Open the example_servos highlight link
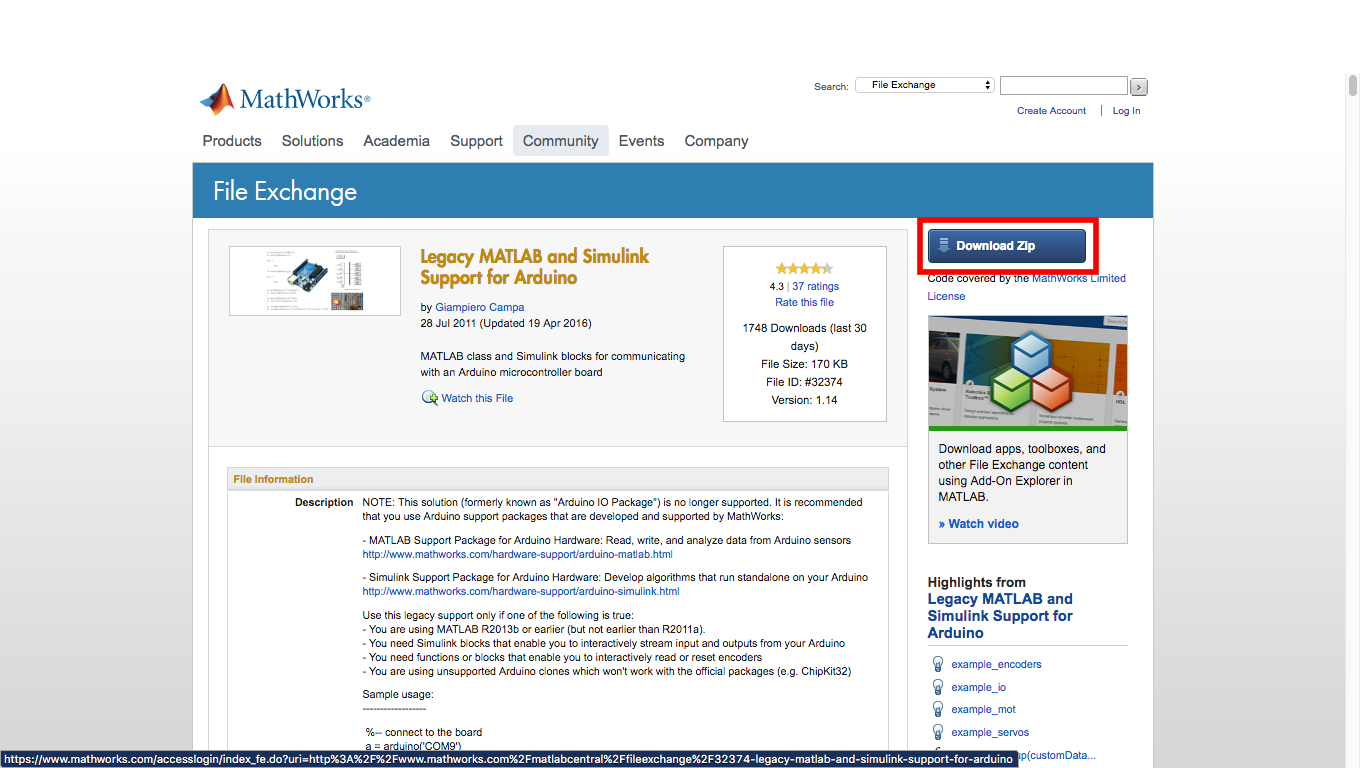This screenshot has height=768, width=1360. (990, 732)
